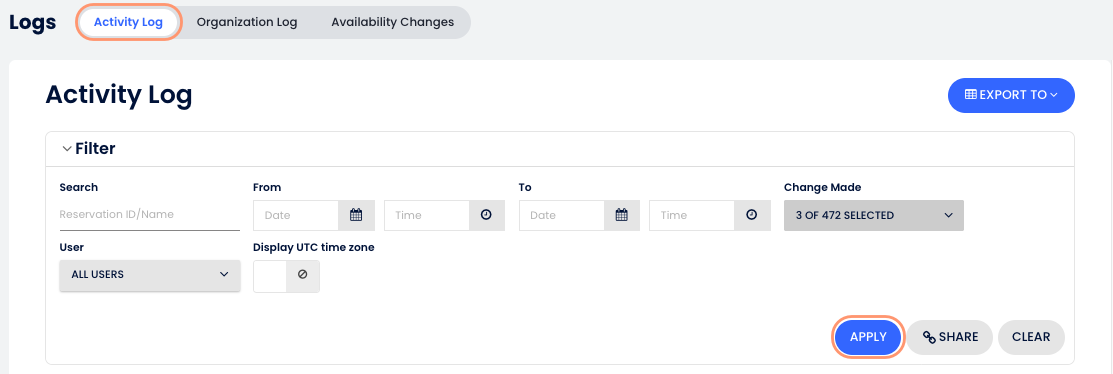Open the Change Made dropdown

(x=874, y=215)
